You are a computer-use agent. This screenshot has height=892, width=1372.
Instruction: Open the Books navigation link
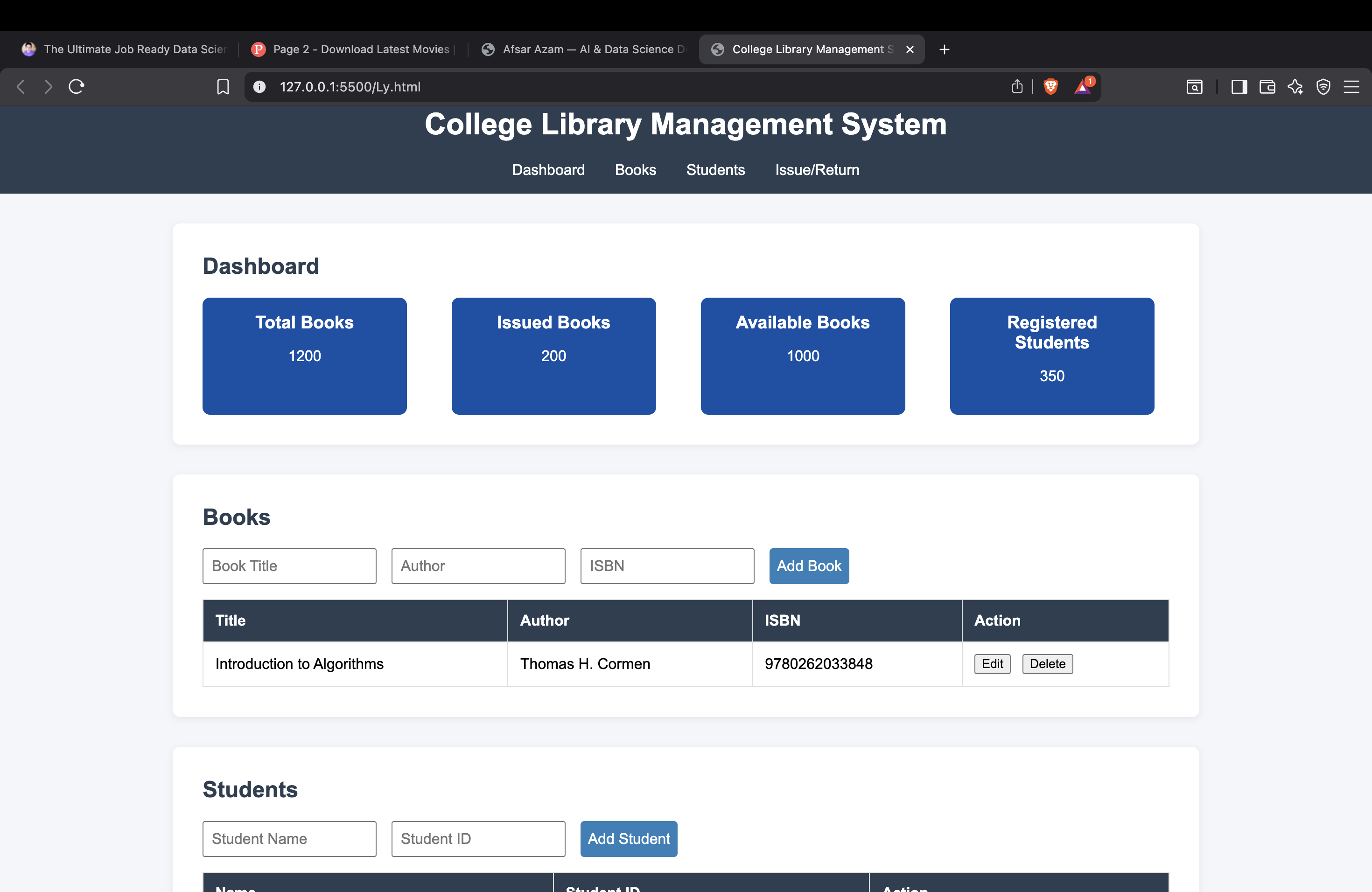pyautogui.click(x=635, y=169)
